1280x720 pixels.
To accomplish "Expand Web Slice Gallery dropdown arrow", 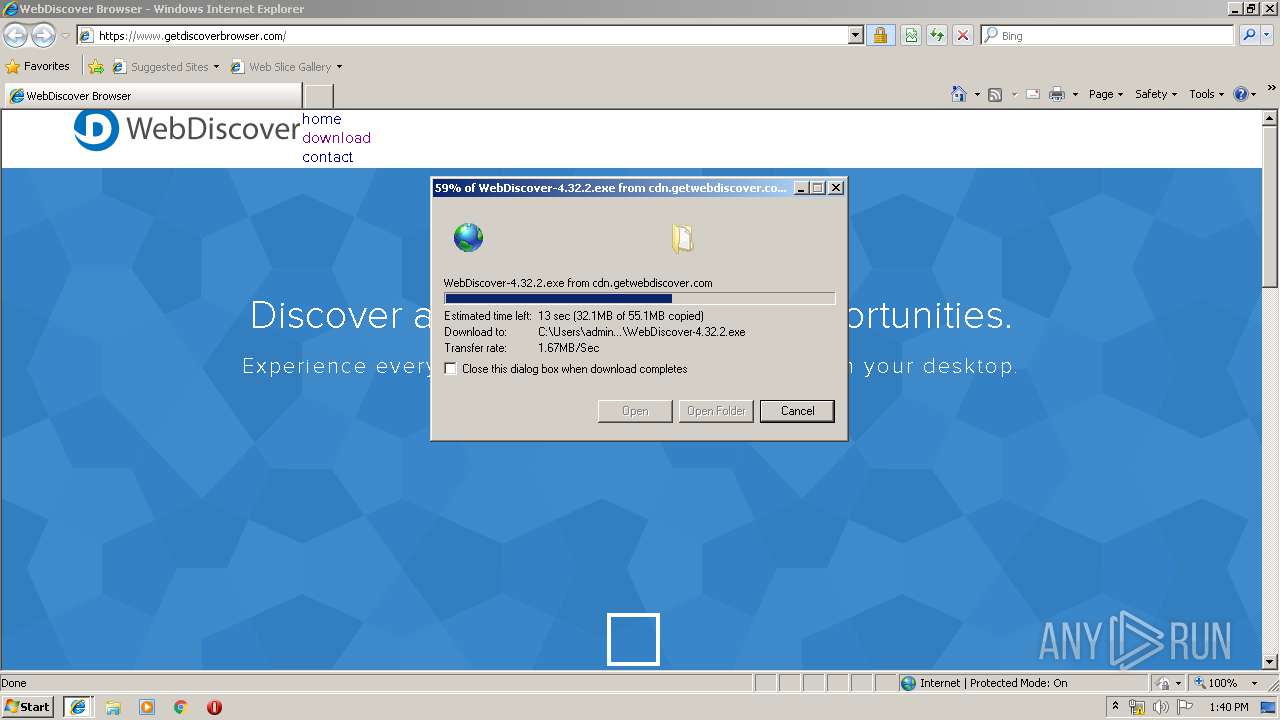I will point(339,67).
